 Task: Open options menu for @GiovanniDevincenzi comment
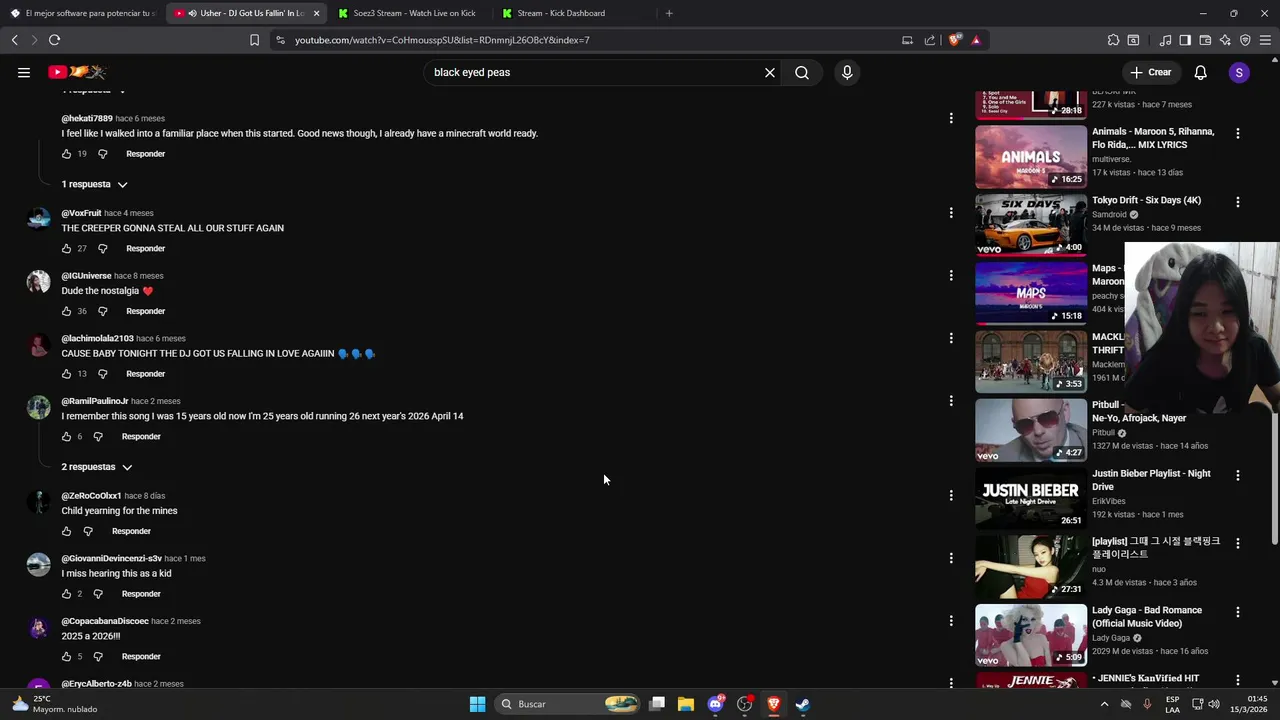[951, 558]
